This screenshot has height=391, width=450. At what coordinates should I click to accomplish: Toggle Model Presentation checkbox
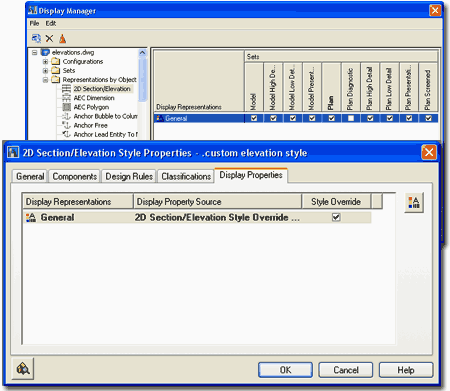[x=312, y=118]
